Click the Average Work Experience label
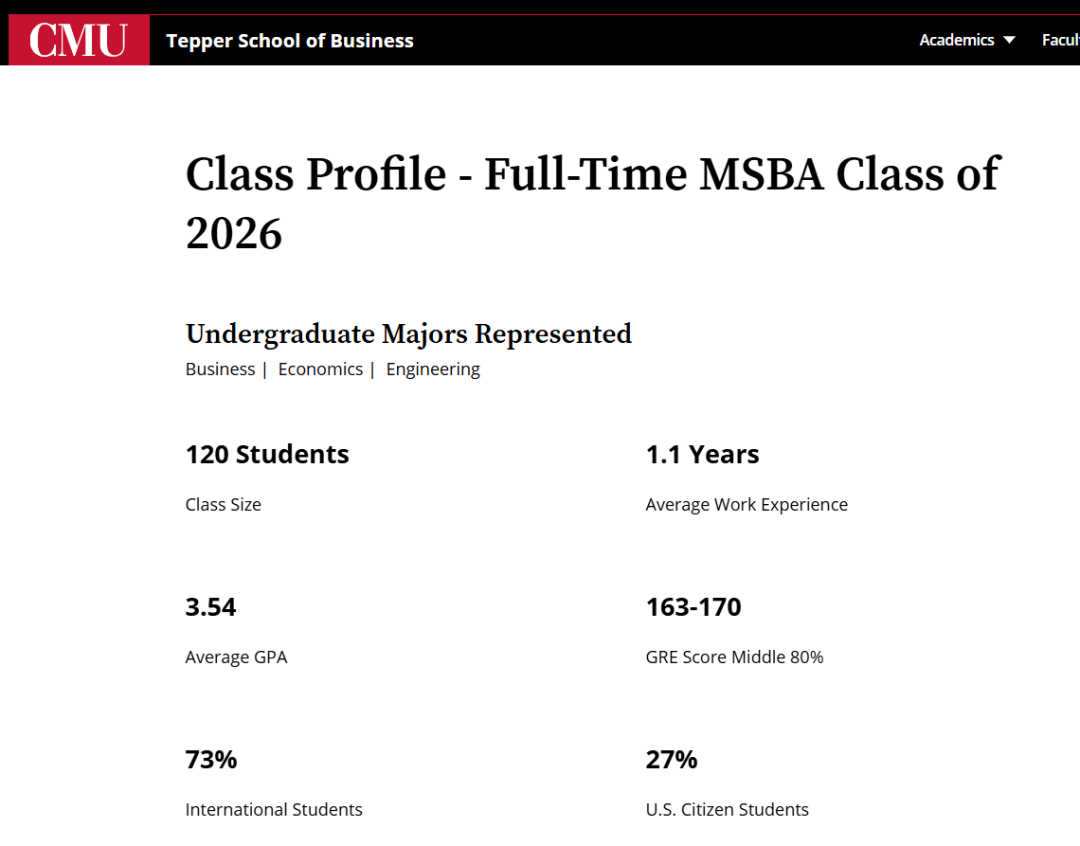 [x=746, y=505]
